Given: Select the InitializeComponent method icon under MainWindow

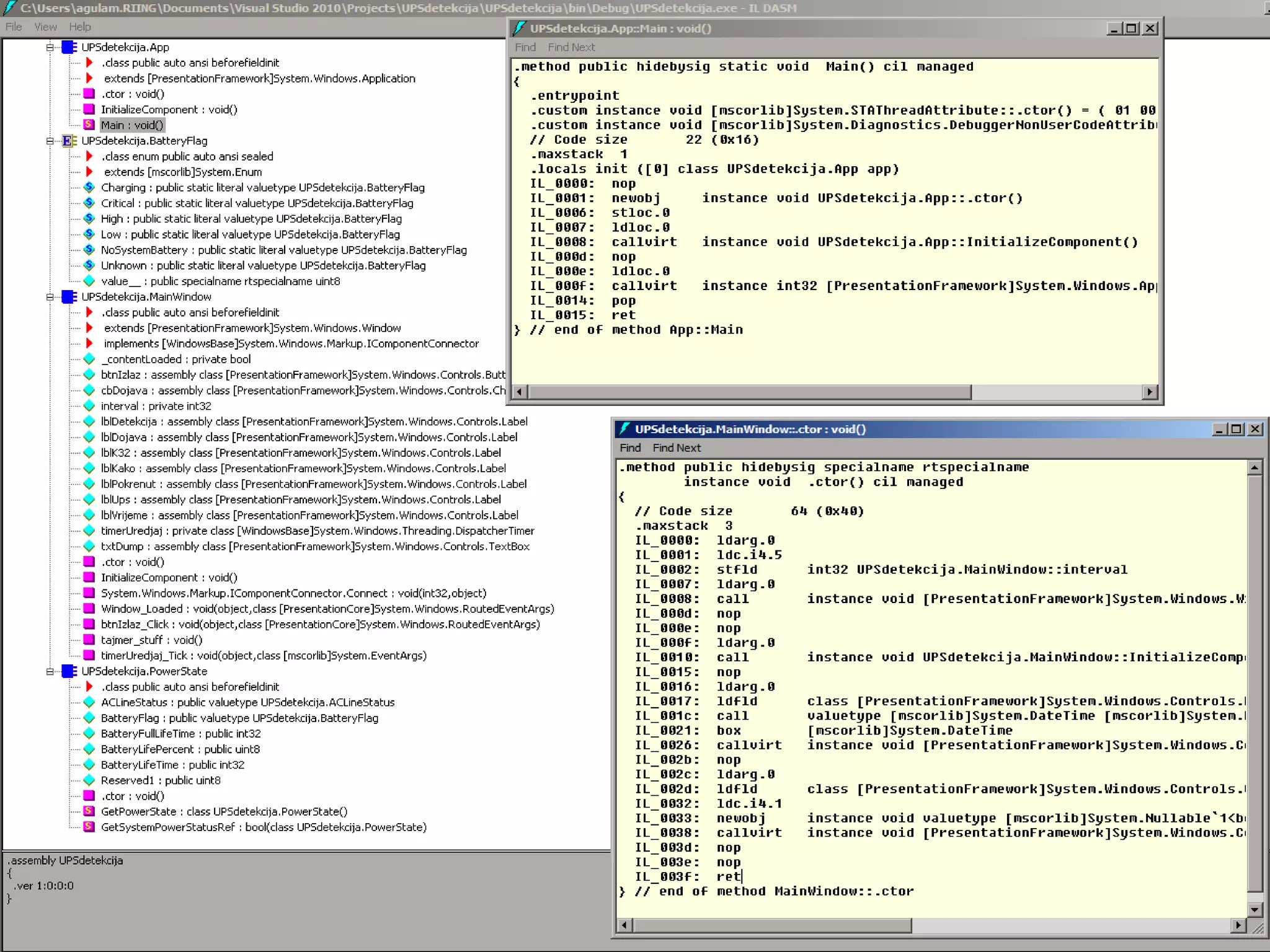Looking at the screenshot, I should point(89,577).
